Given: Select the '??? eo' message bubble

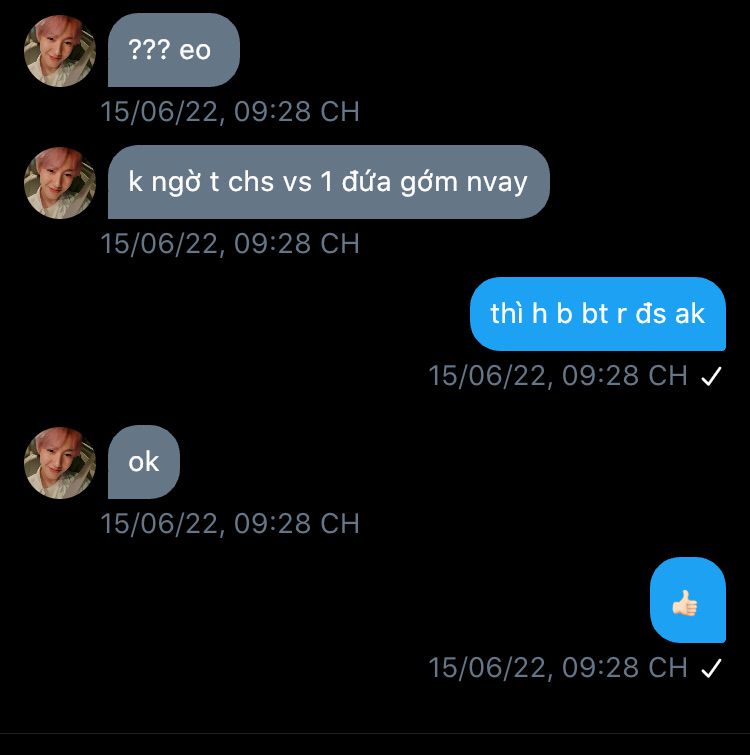Looking at the screenshot, I should click(x=174, y=50).
